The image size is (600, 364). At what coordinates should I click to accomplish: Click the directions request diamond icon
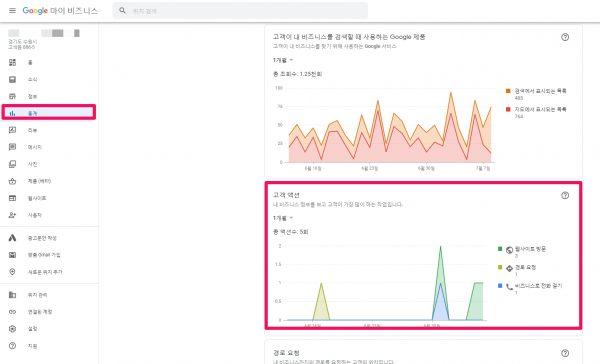[509, 268]
